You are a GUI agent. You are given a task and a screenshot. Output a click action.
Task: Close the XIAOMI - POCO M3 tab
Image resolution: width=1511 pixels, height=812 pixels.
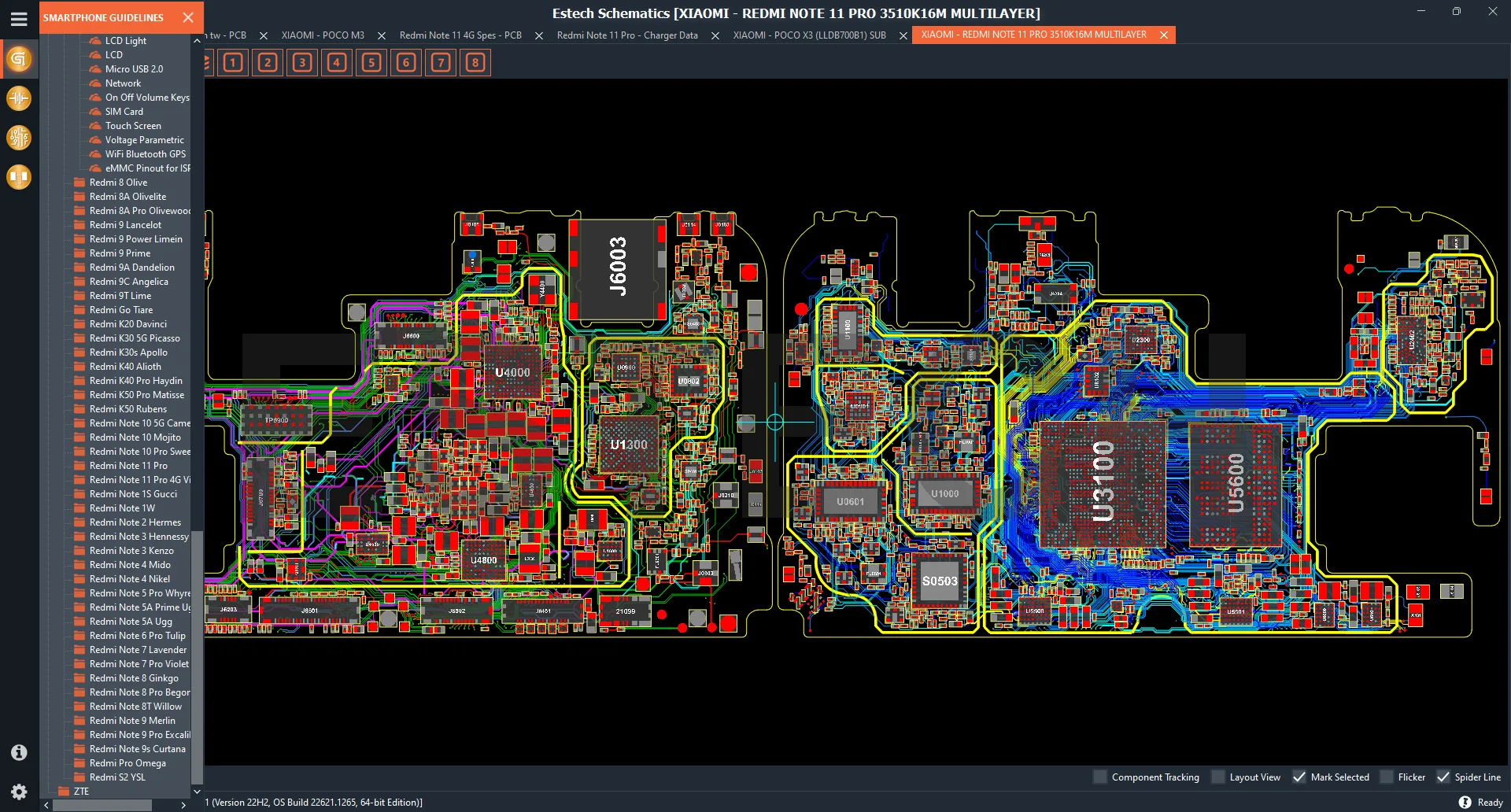(382, 35)
